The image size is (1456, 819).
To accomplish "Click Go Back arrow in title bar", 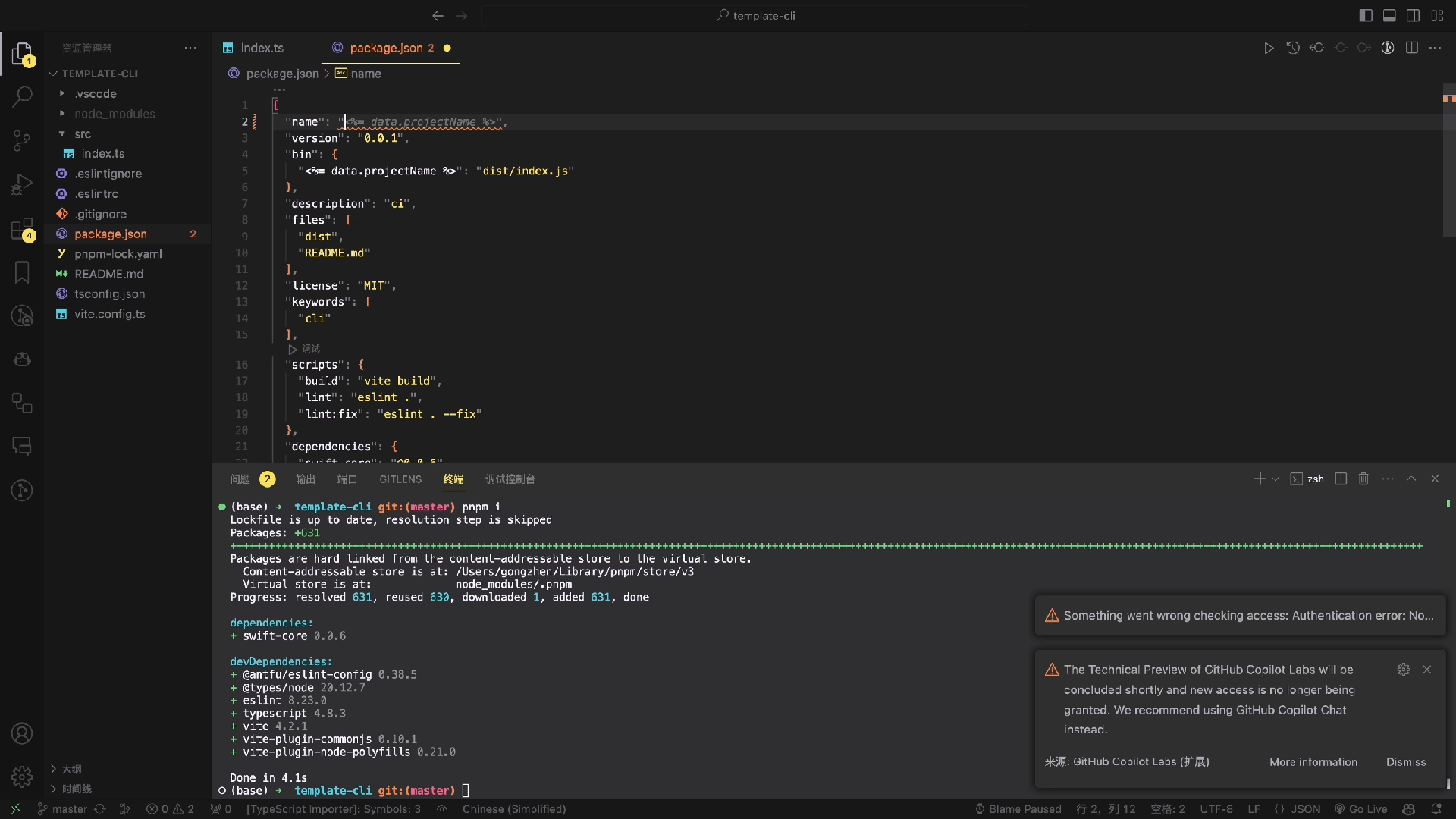I will (x=438, y=15).
